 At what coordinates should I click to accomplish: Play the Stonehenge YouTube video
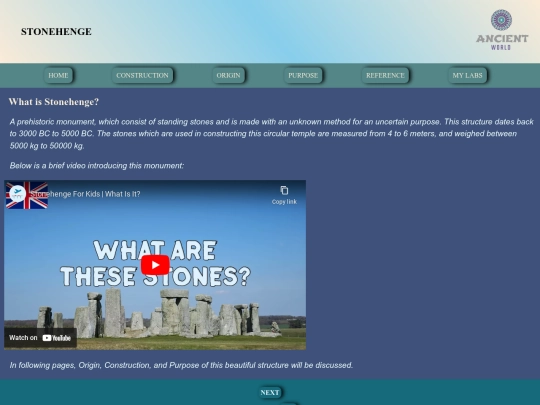click(x=155, y=265)
